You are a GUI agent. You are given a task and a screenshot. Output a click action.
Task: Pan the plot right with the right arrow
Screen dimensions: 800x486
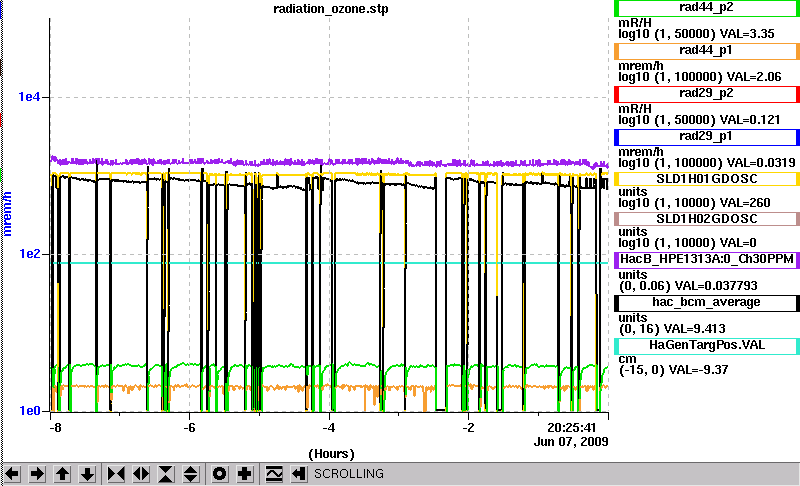[x=37, y=474]
